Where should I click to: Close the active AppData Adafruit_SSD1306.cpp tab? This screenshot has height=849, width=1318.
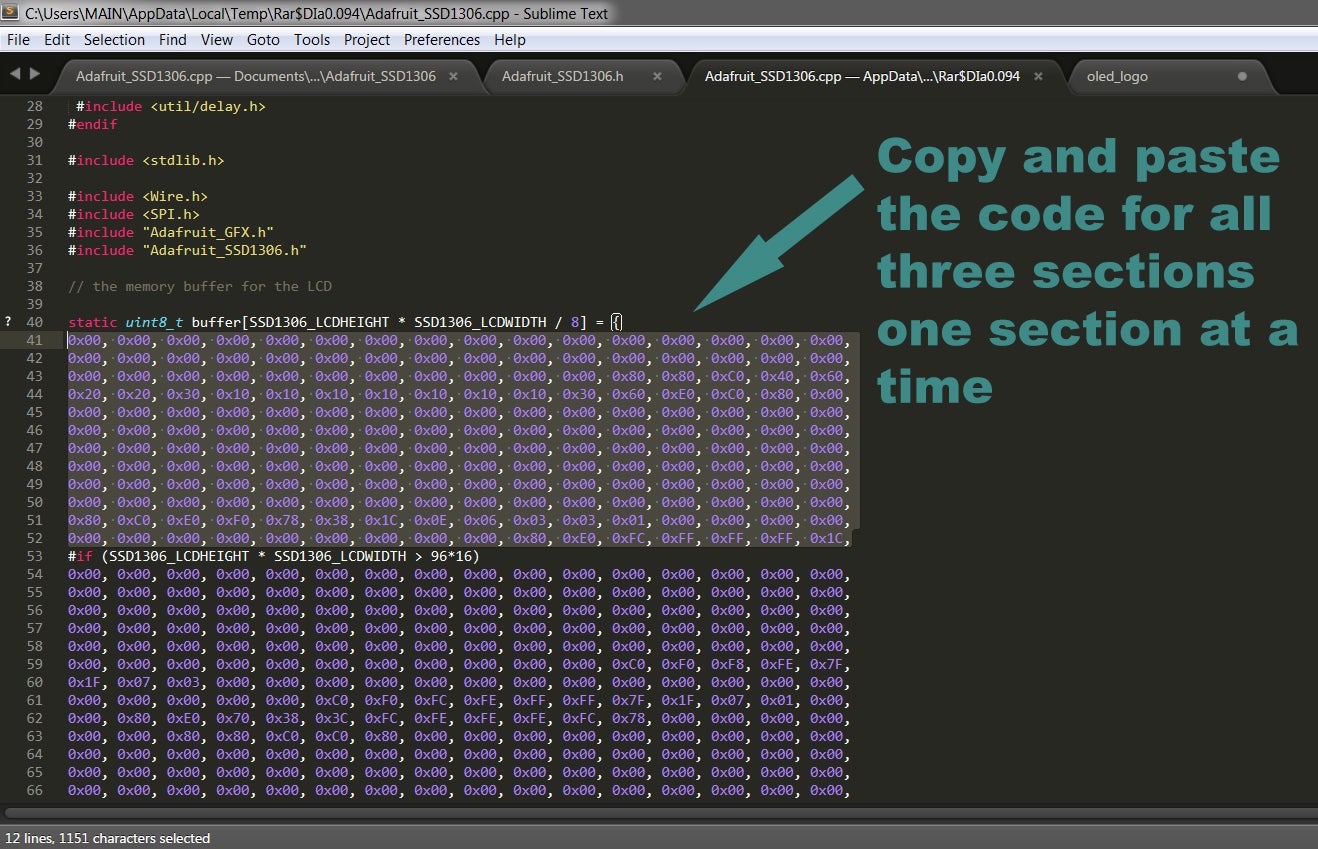[1038, 76]
